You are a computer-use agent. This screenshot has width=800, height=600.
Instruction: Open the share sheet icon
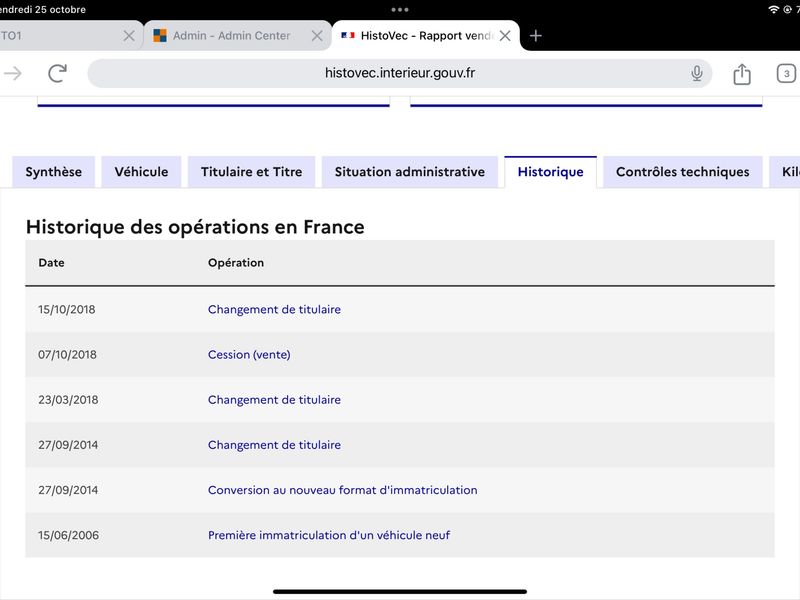[x=741, y=74]
